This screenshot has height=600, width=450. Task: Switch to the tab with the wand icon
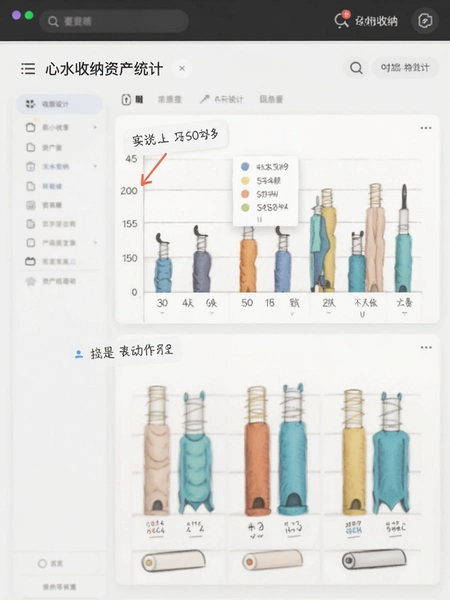[222, 99]
